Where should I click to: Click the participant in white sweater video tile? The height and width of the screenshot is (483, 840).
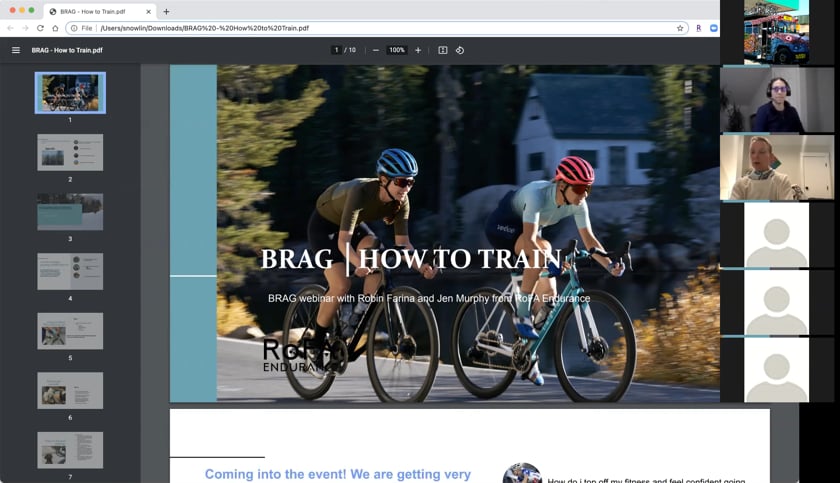coord(777,168)
